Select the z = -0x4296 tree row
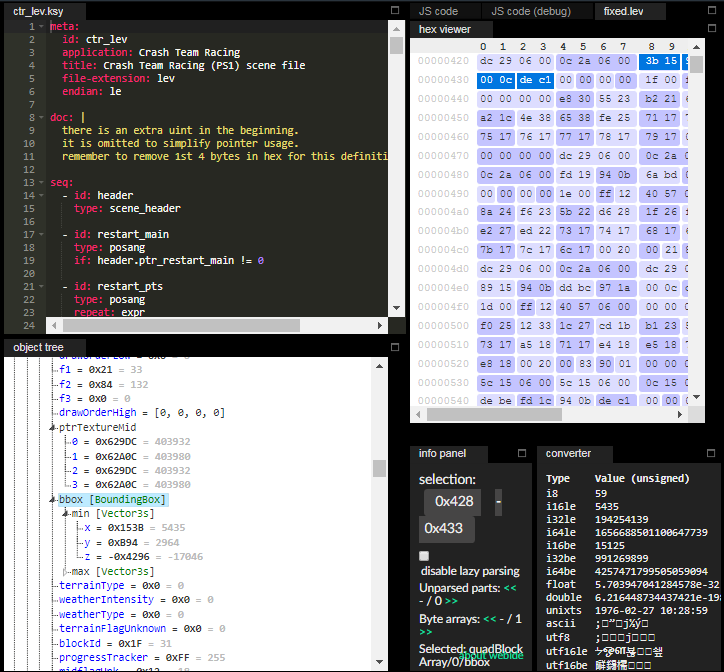724x672 pixels. point(144,557)
